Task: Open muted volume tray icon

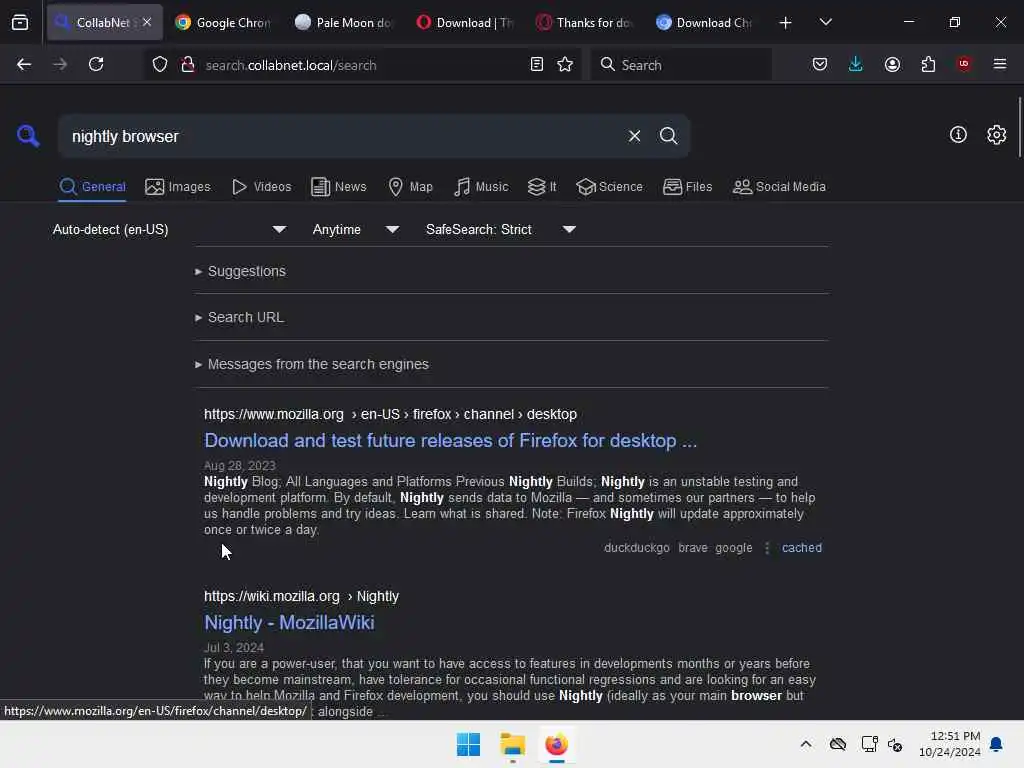Action: [895, 744]
